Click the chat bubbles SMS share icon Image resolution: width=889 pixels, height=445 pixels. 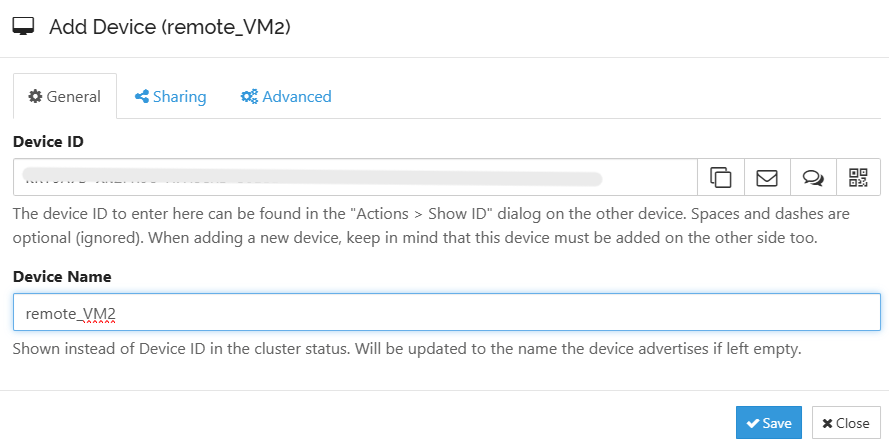[813, 178]
